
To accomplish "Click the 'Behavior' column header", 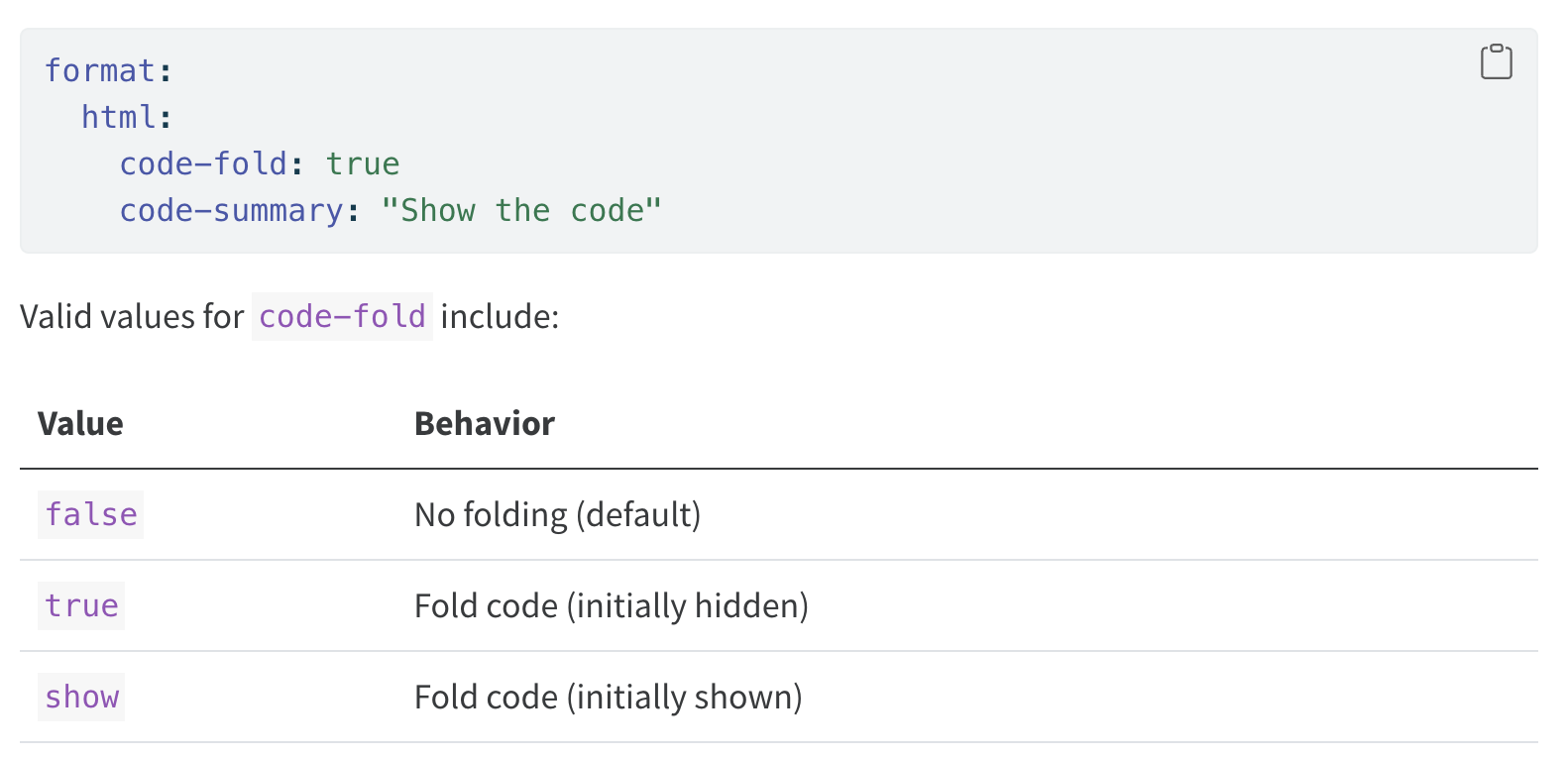I will pyautogui.click(x=484, y=424).
